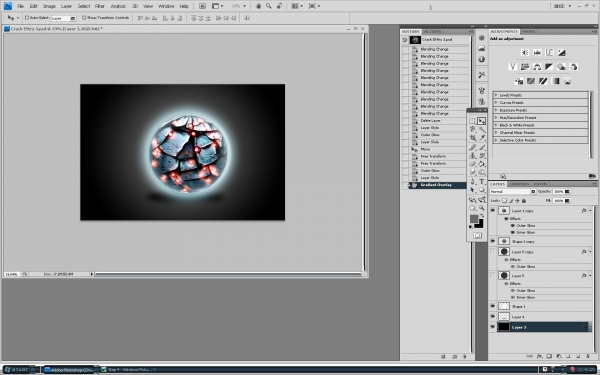Image resolution: width=600 pixels, height=375 pixels.
Task: Select the Rectangular Marquee tool
Action: (x=473, y=121)
